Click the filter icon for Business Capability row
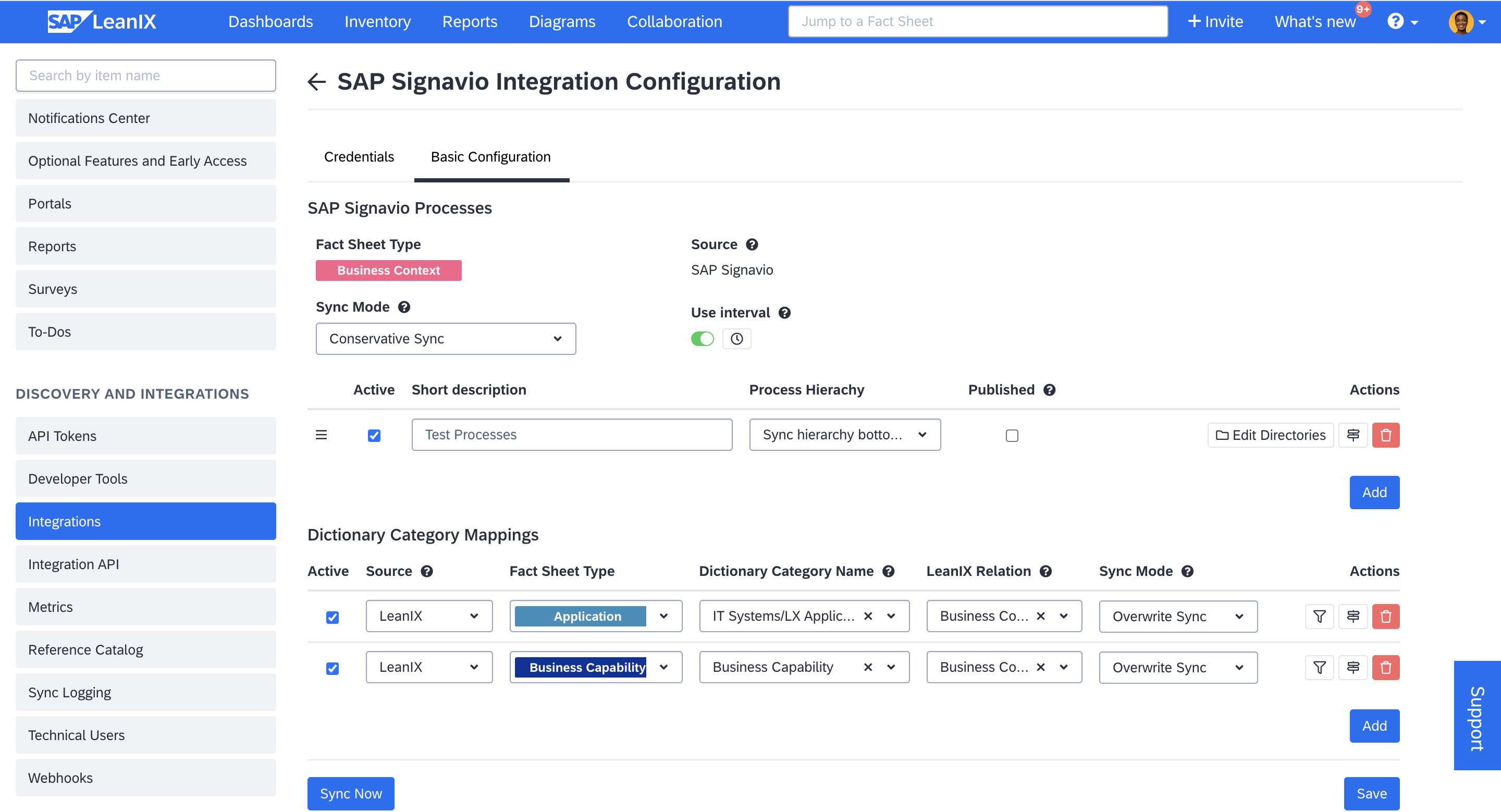The width and height of the screenshot is (1501, 812). [1320, 667]
